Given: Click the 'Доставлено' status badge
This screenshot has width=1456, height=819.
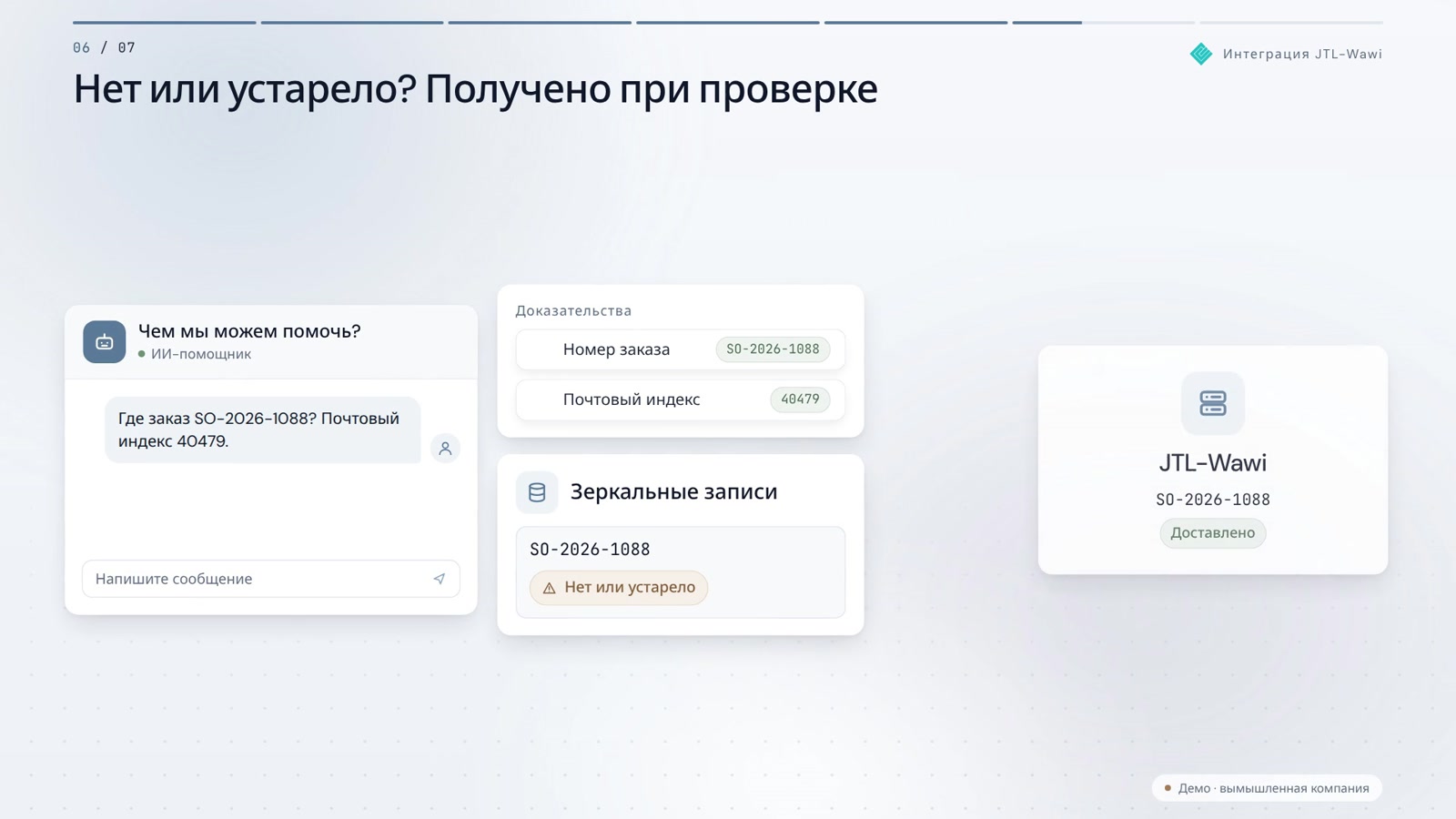Looking at the screenshot, I should tap(1213, 533).
